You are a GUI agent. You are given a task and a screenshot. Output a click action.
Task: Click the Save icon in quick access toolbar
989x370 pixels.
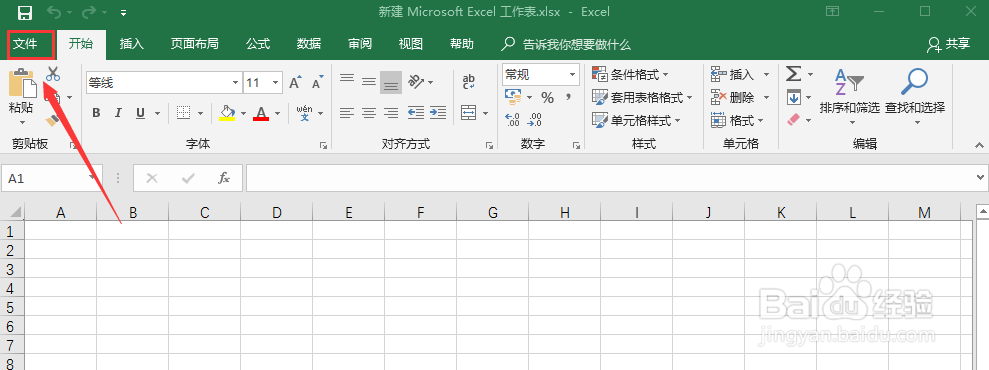pyautogui.click(x=25, y=13)
